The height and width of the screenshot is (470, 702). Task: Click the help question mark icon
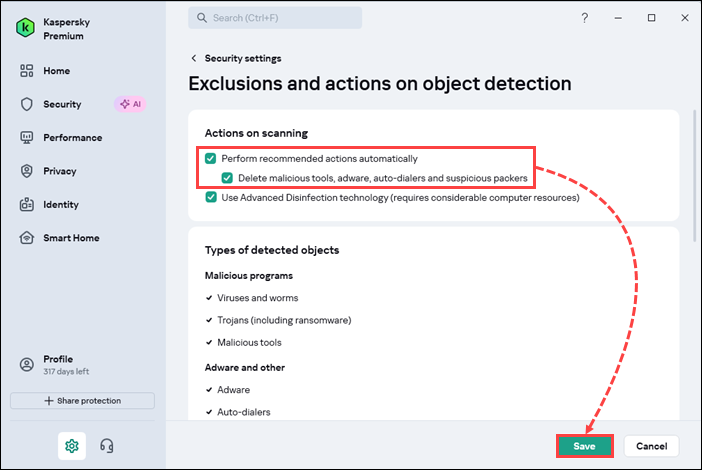585,18
